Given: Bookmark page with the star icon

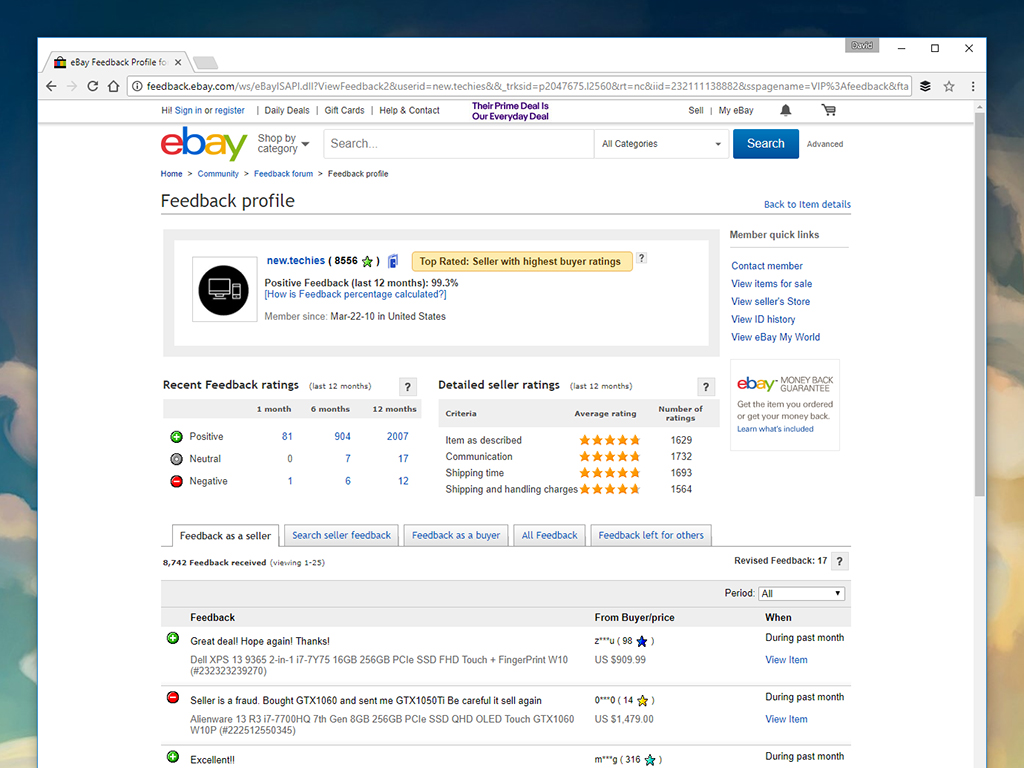Looking at the screenshot, I should tap(949, 86).
